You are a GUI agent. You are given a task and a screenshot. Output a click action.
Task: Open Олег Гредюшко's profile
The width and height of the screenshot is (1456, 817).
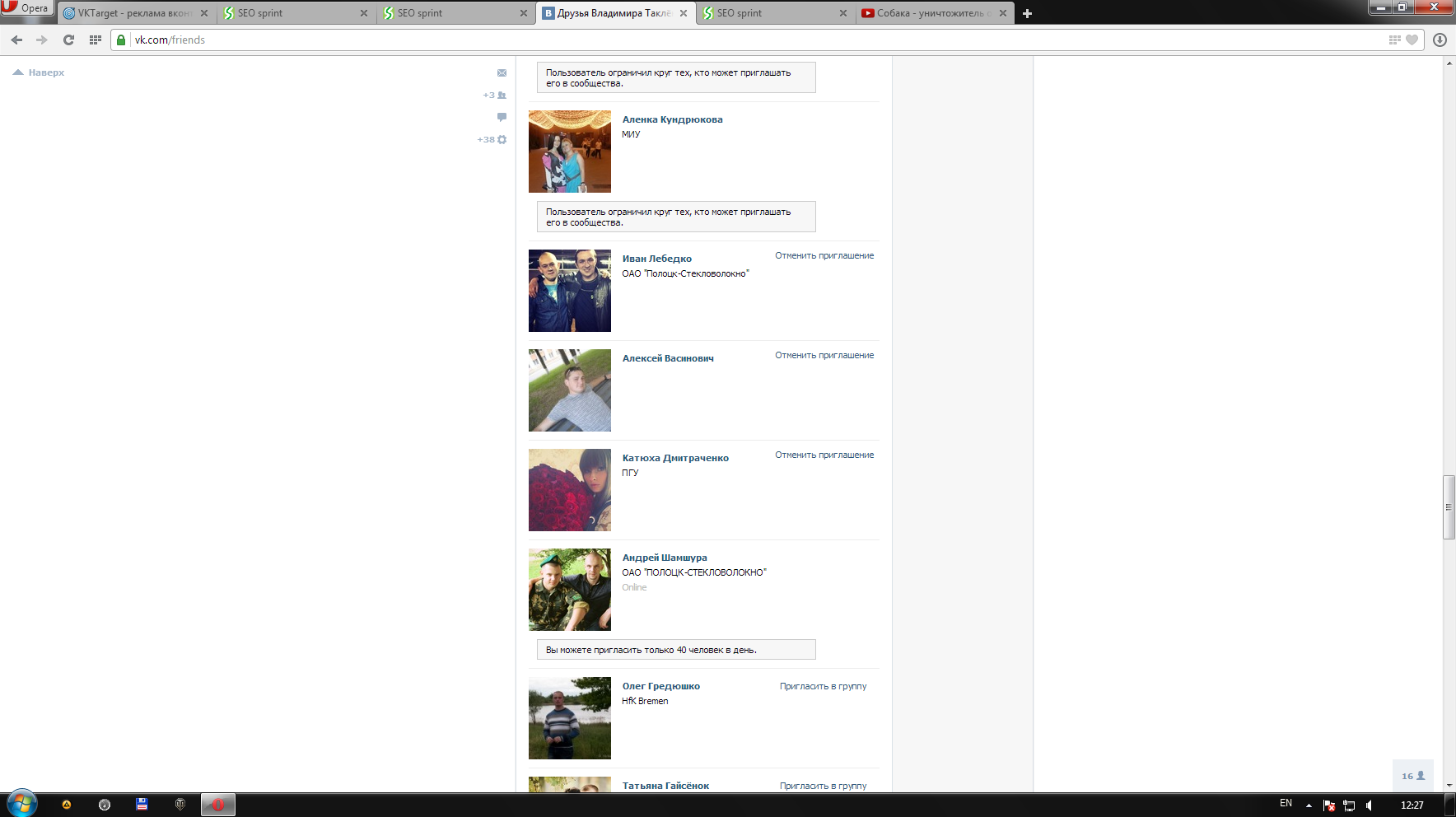tap(660, 686)
